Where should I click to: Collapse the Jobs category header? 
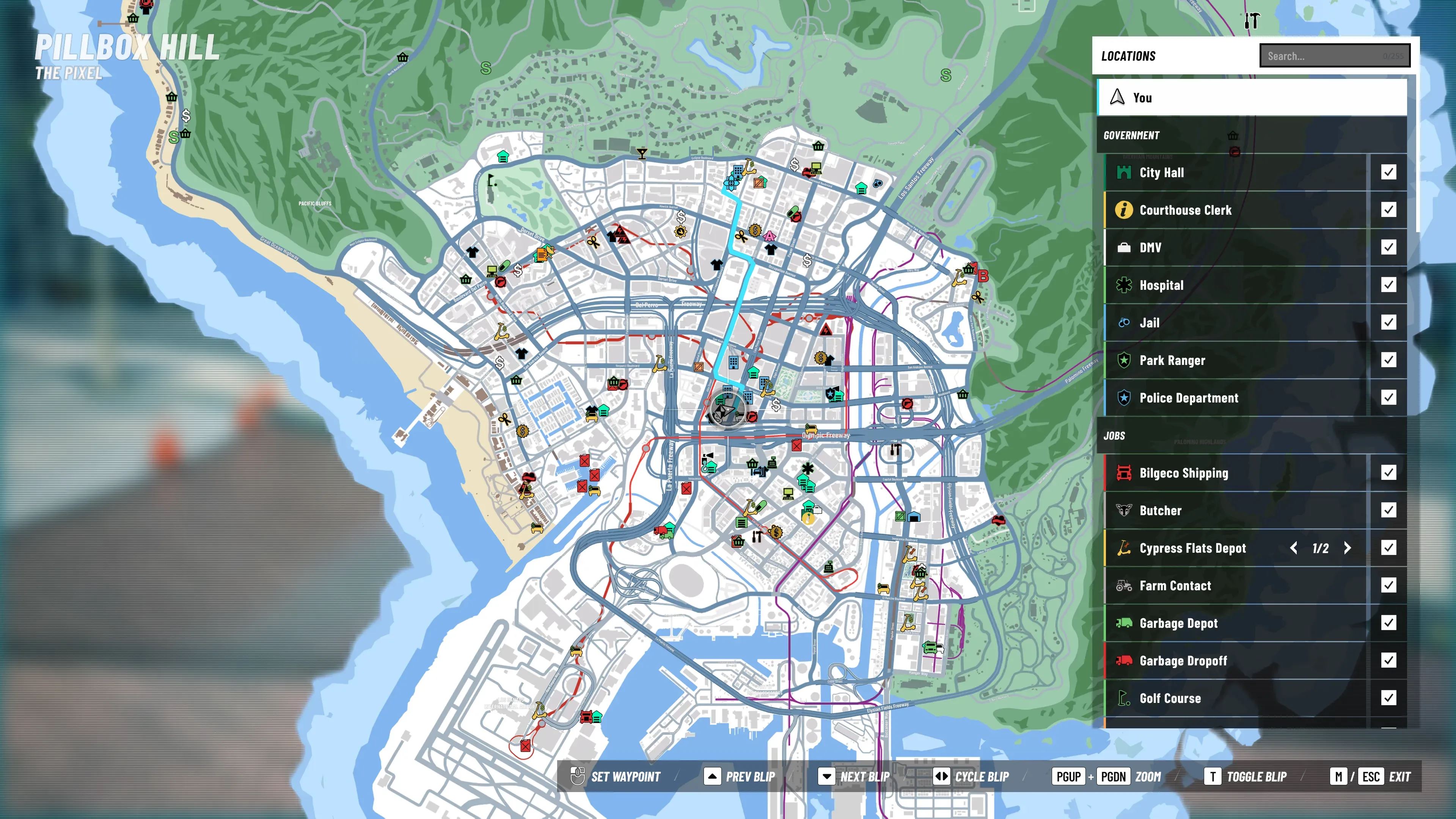(1252, 436)
